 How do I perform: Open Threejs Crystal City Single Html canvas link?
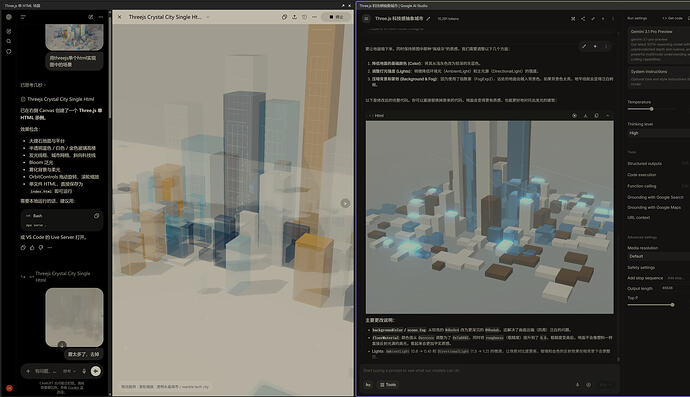tap(58, 99)
